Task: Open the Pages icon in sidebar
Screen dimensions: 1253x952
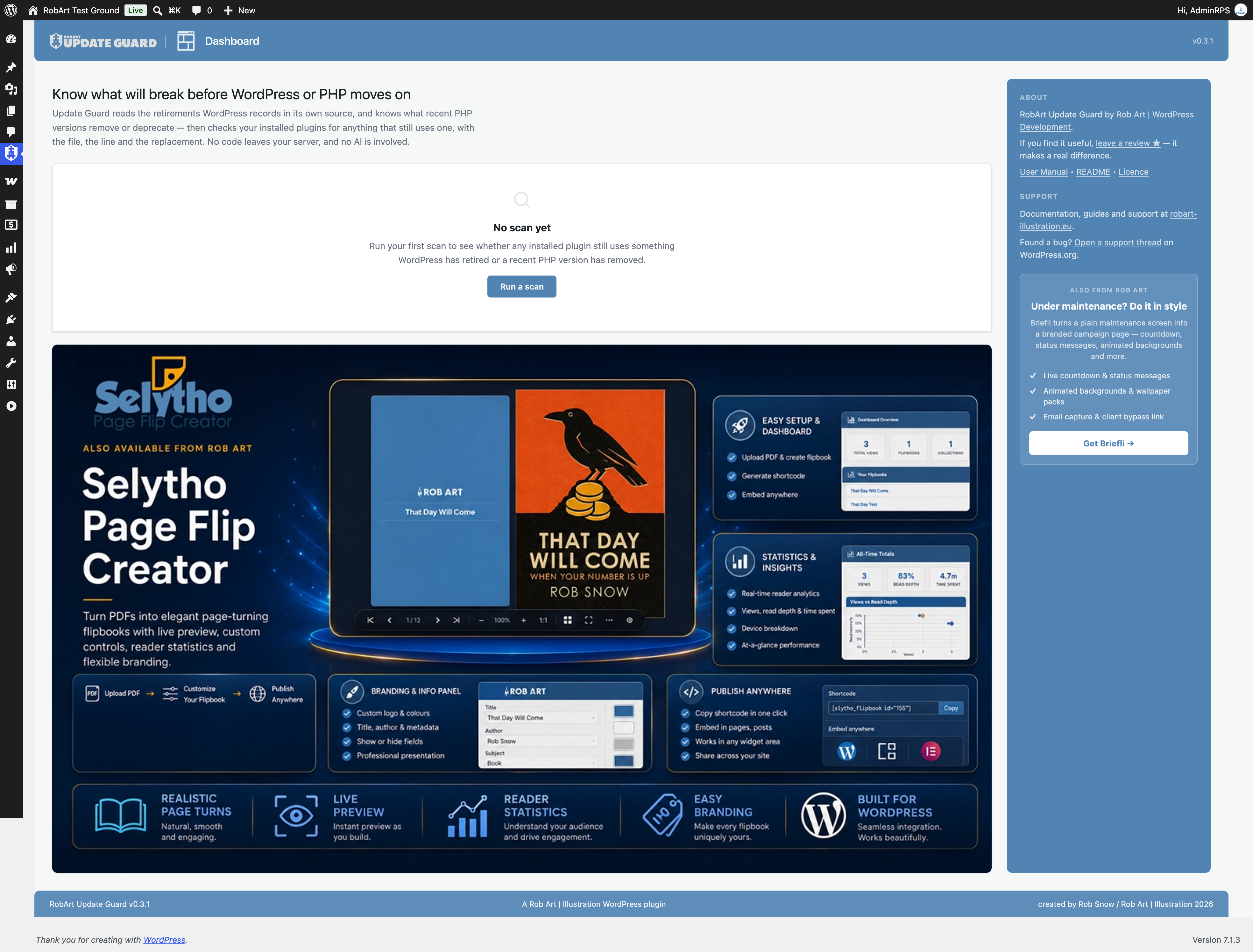Action: tap(11, 110)
